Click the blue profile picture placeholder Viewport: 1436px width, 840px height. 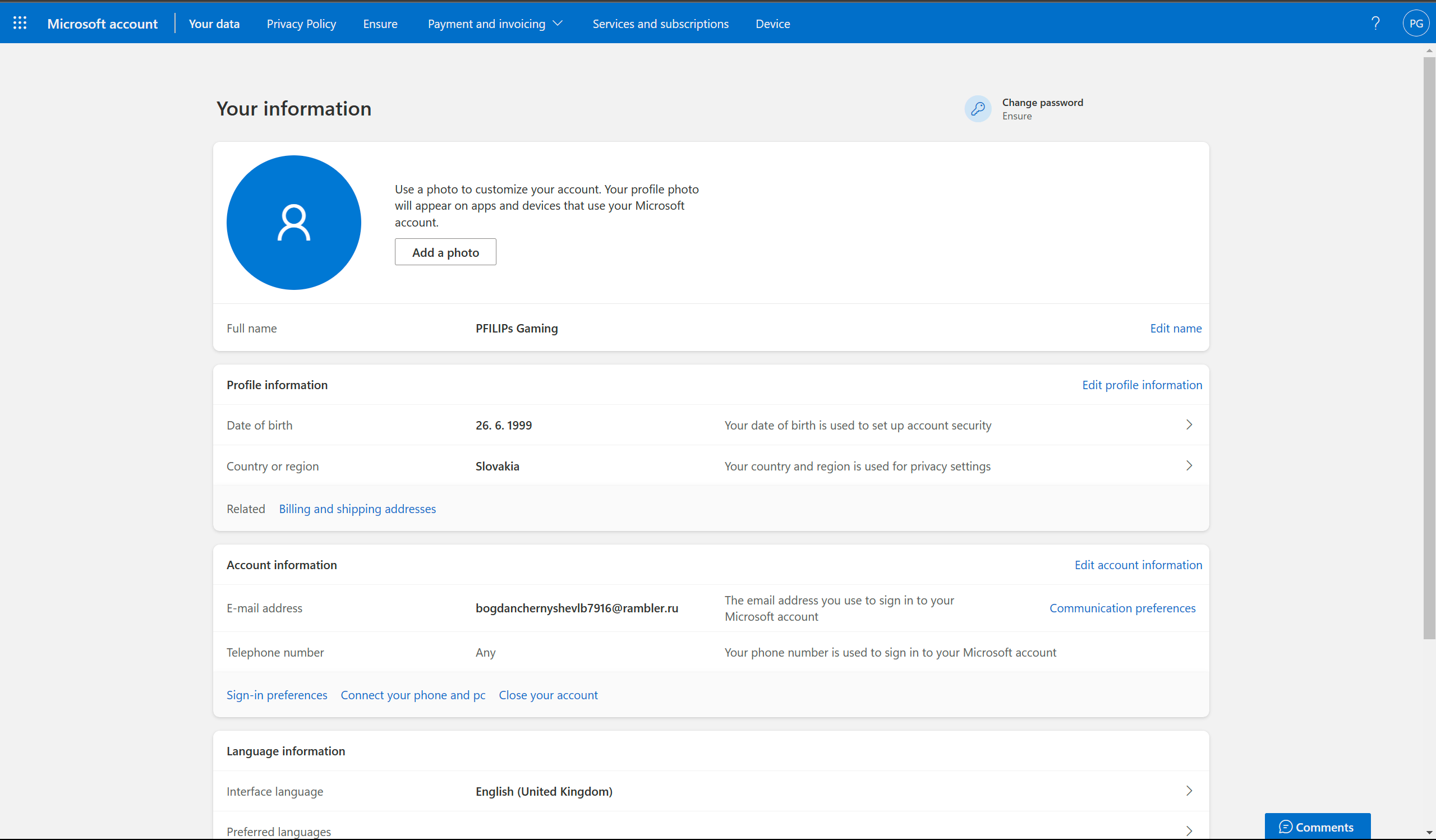click(x=293, y=223)
